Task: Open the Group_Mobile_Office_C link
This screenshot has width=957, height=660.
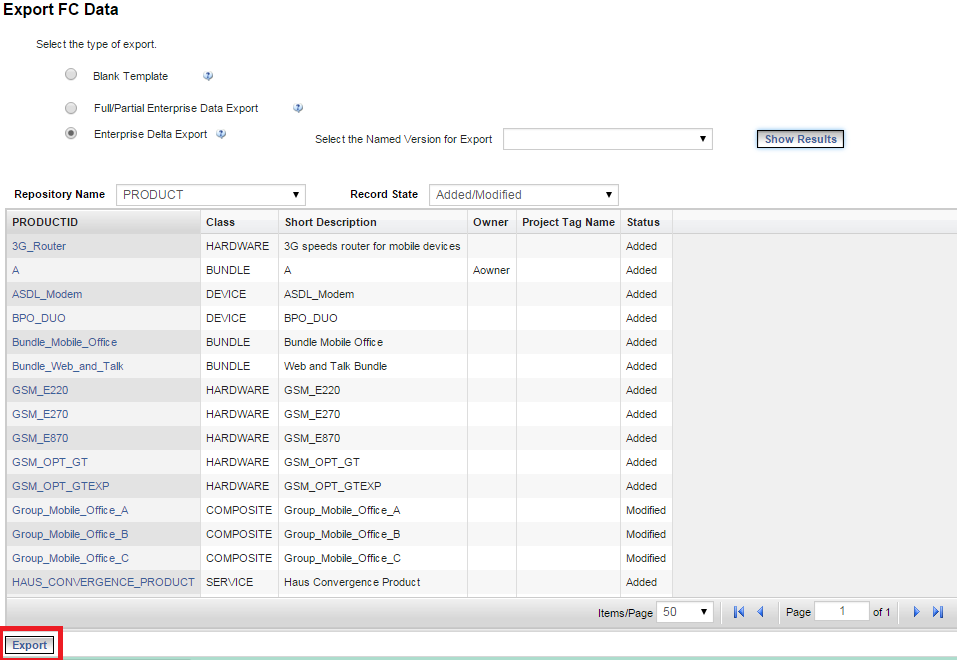Action: click(x=70, y=558)
